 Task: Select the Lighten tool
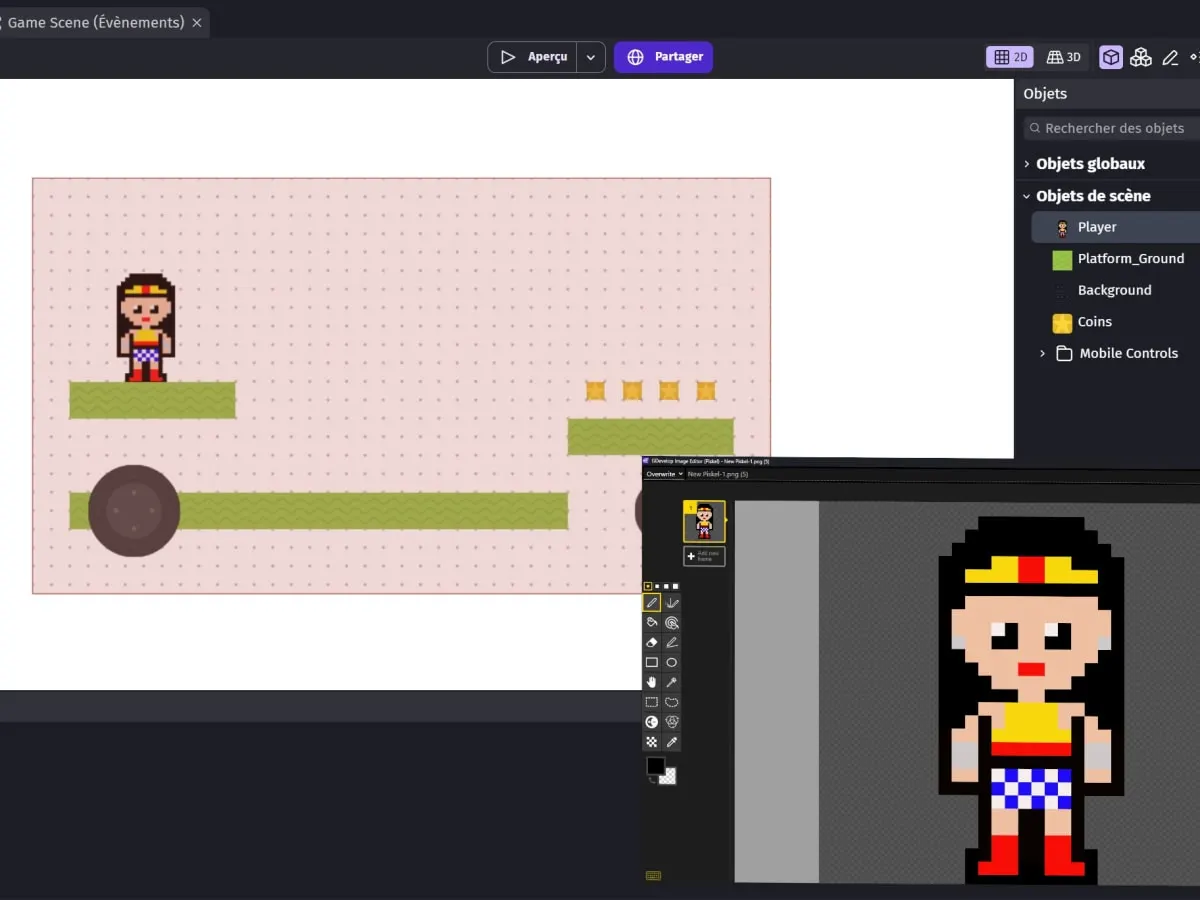[652, 722]
